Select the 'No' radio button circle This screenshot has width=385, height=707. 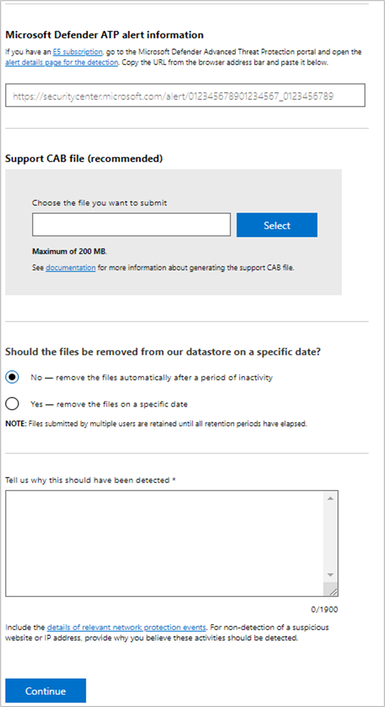(12, 377)
